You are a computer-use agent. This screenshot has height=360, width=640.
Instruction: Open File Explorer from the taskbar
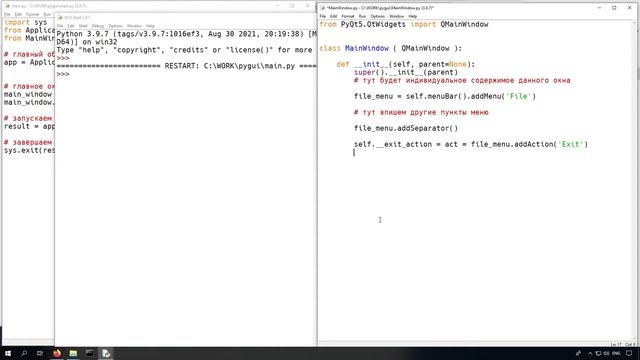pos(73,353)
